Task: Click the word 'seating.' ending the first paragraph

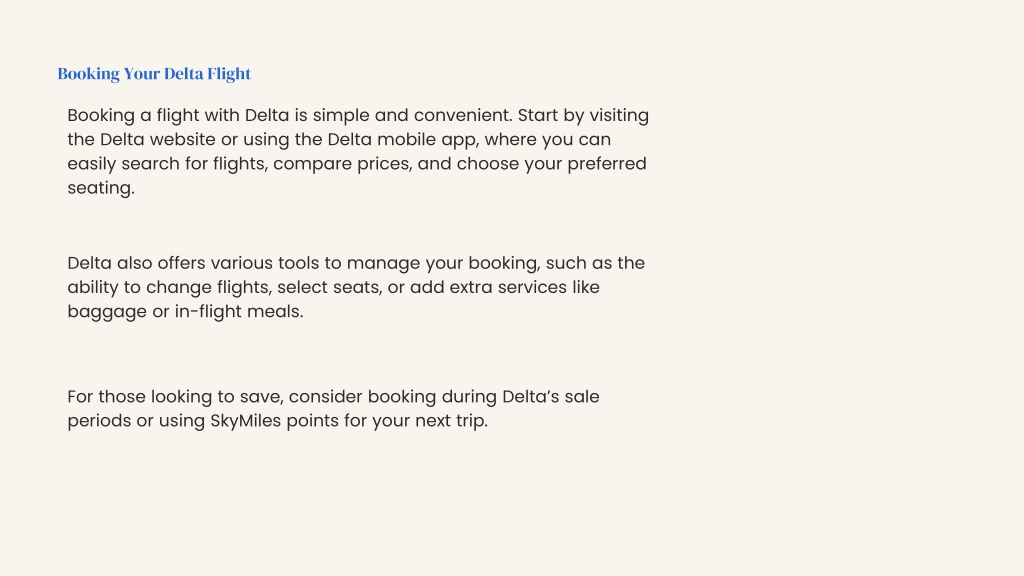Action: tap(101, 189)
